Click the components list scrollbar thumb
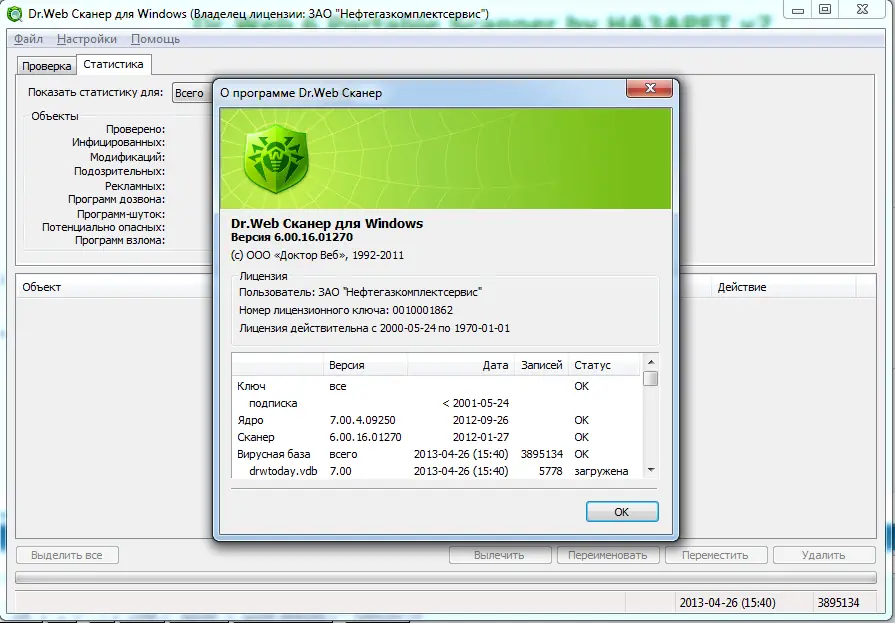Image resolution: width=895 pixels, height=623 pixels. tap(651, 379)
